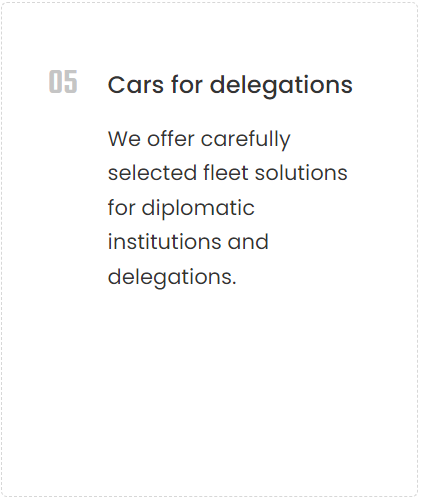Click the line for diplomatic
The height and width of the screenshot is (502, 423).
[181, 209]
